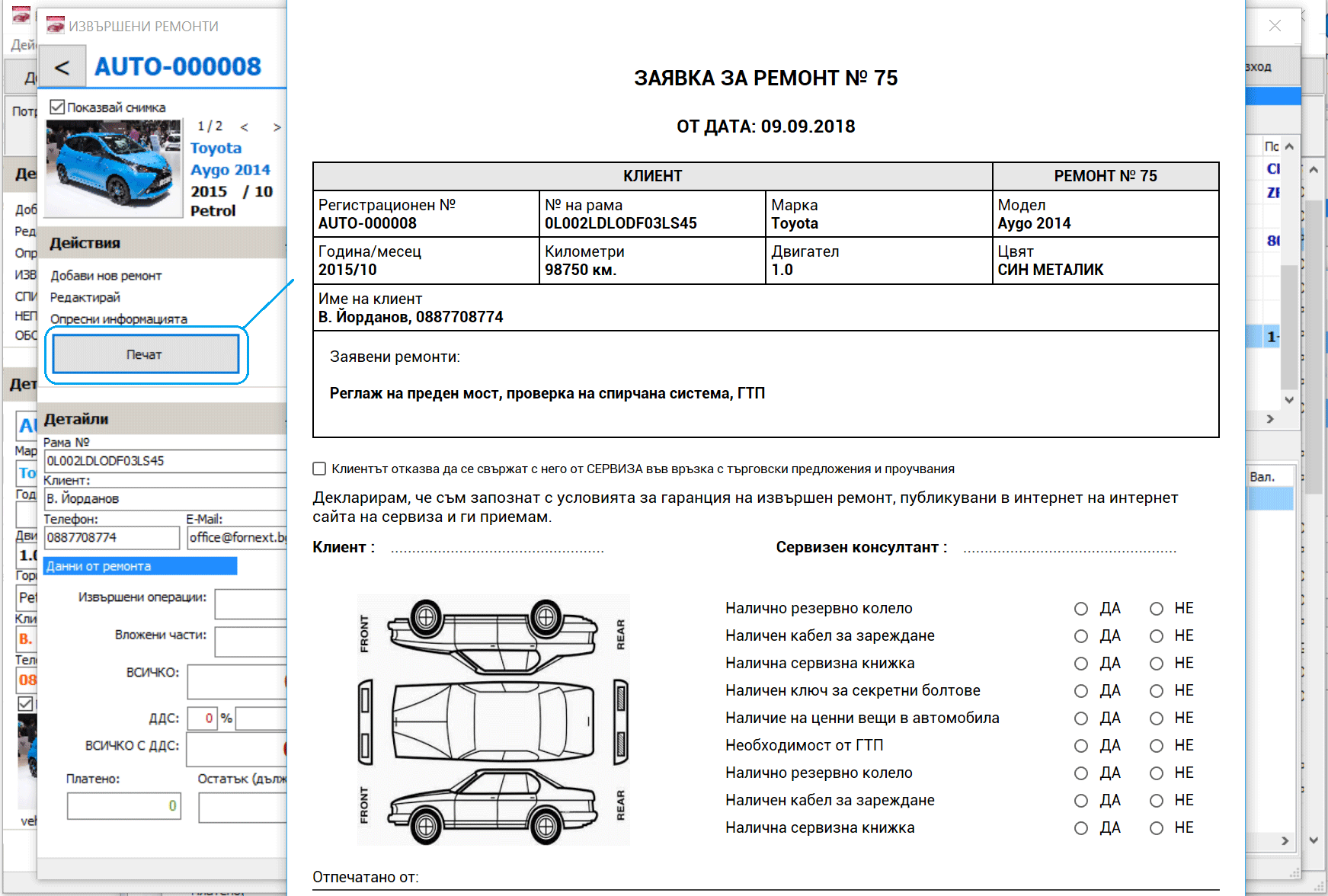Image resolution: width=1328 pixels, height=896 pixels.
Task: Close the background window with X
Action: pos(1275,26)
